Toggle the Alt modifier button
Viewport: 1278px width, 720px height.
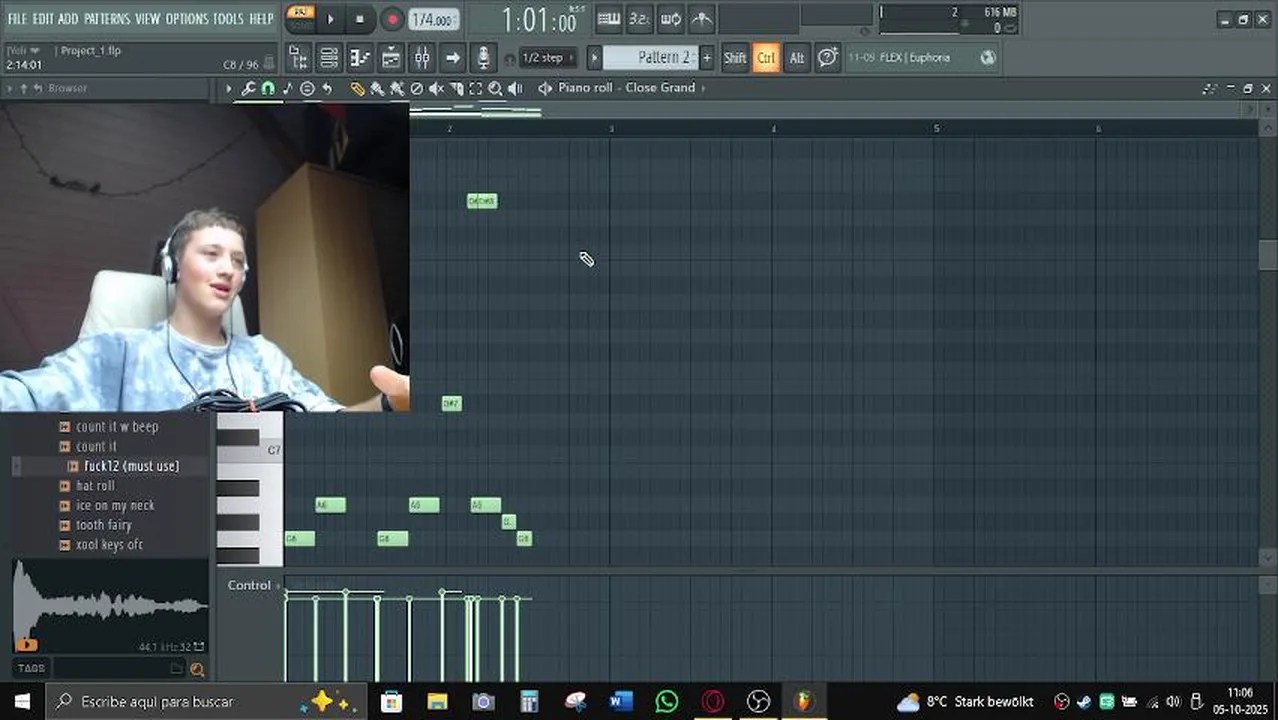click(x=797, y=58)
